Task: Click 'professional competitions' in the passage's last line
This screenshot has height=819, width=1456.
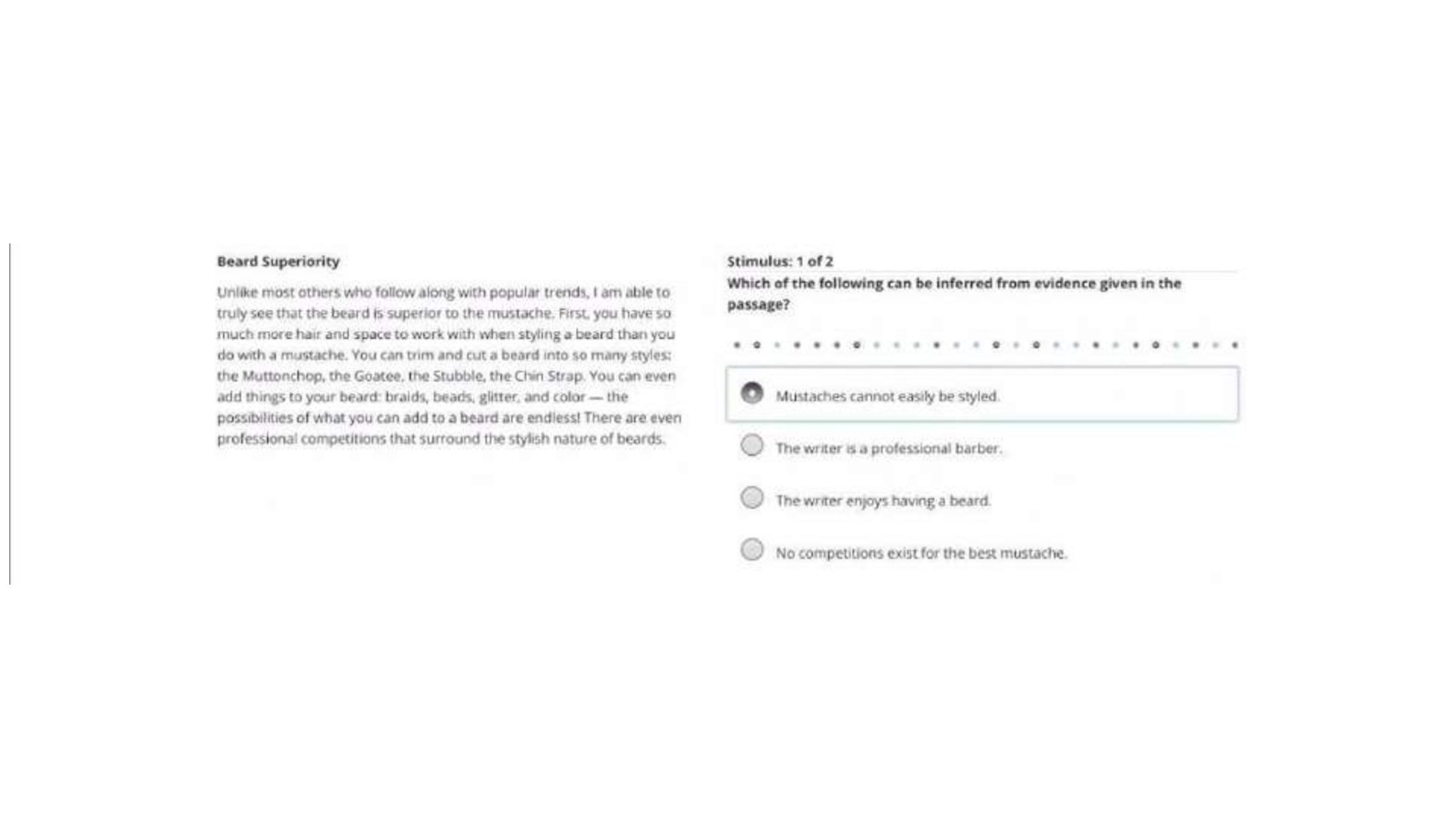Action: click(301, 438)
